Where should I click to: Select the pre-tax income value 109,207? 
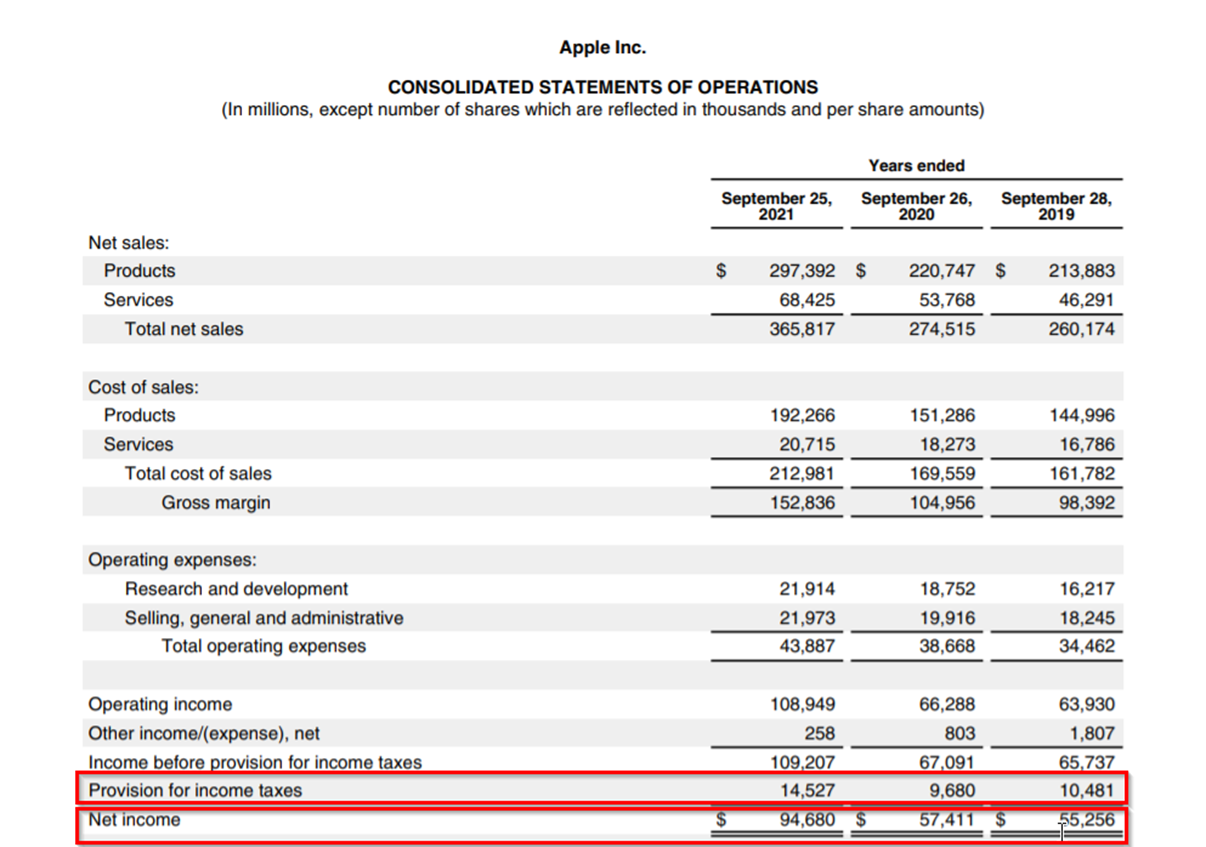802,762
